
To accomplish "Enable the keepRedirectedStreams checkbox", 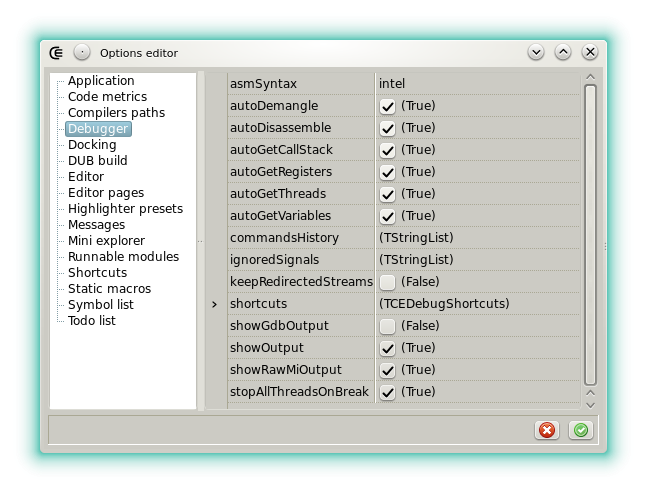I will (388, 282).
